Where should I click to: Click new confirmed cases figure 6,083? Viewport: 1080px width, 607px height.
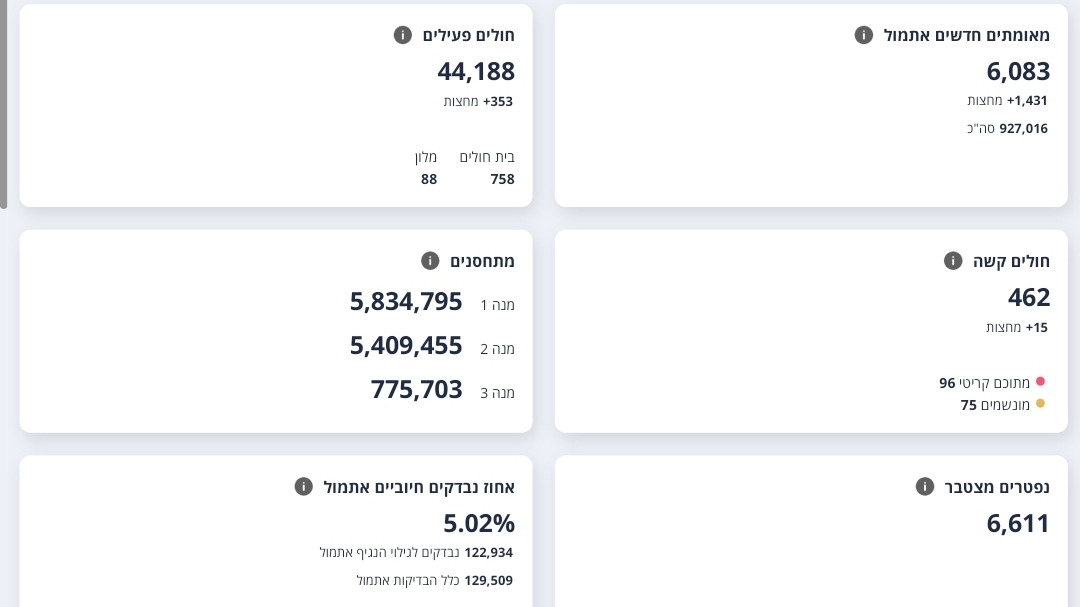1018,71
